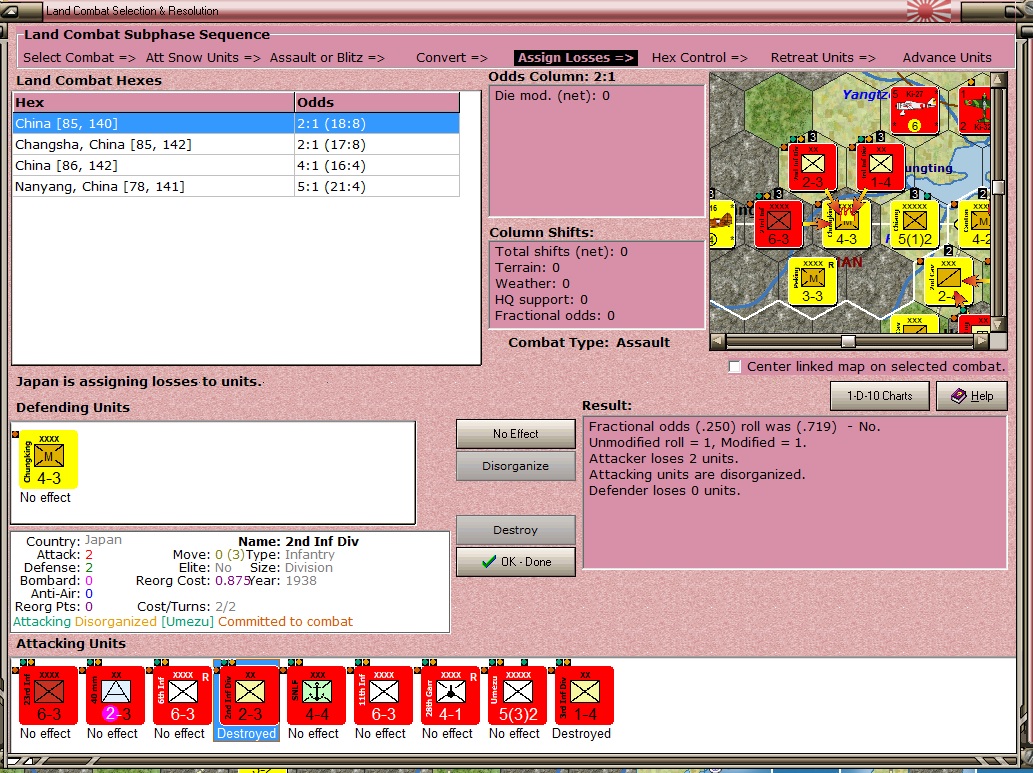Viewport: 1033px width, 773px height.
Task: Click the Destroy button
Action: coord(515,530)
